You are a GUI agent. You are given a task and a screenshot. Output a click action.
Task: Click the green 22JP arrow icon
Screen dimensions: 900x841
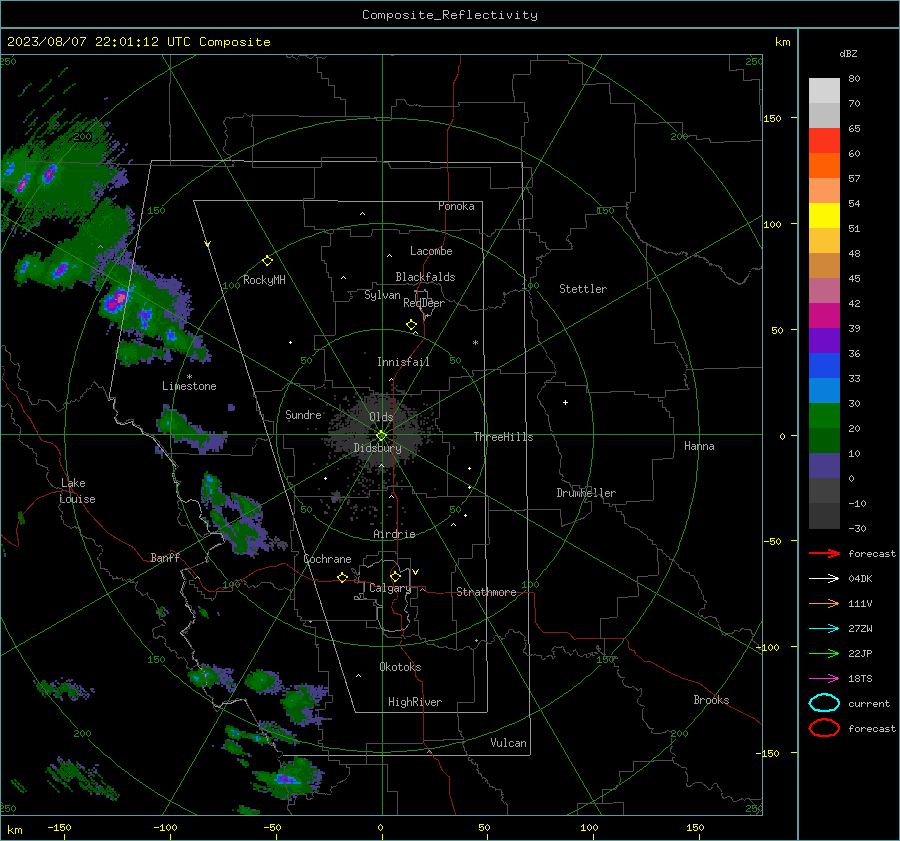pyautogui.click(x=824, y=653)
